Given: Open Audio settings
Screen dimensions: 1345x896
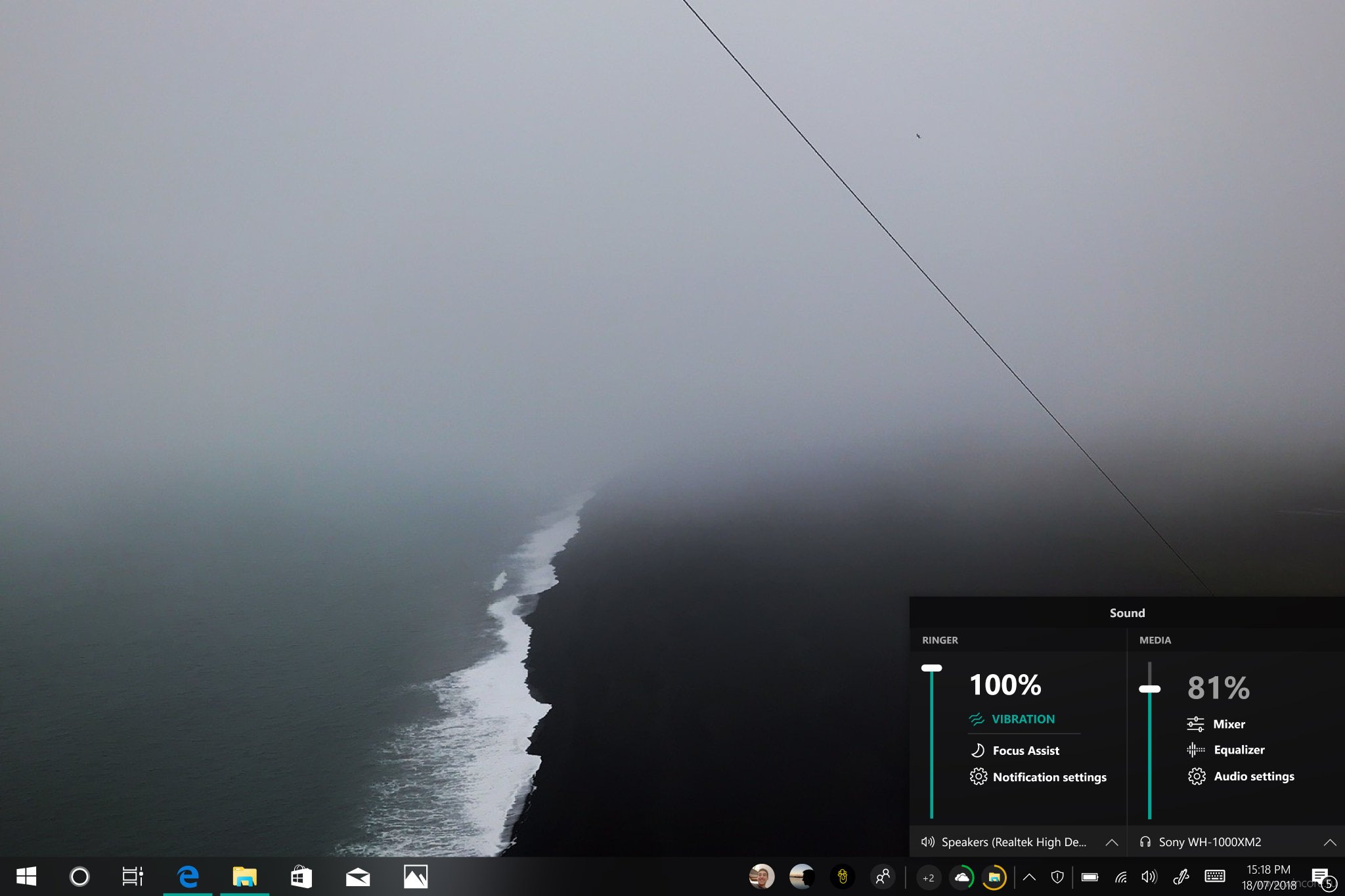Looking at the screenshot, I should (x=1241, y=777).
